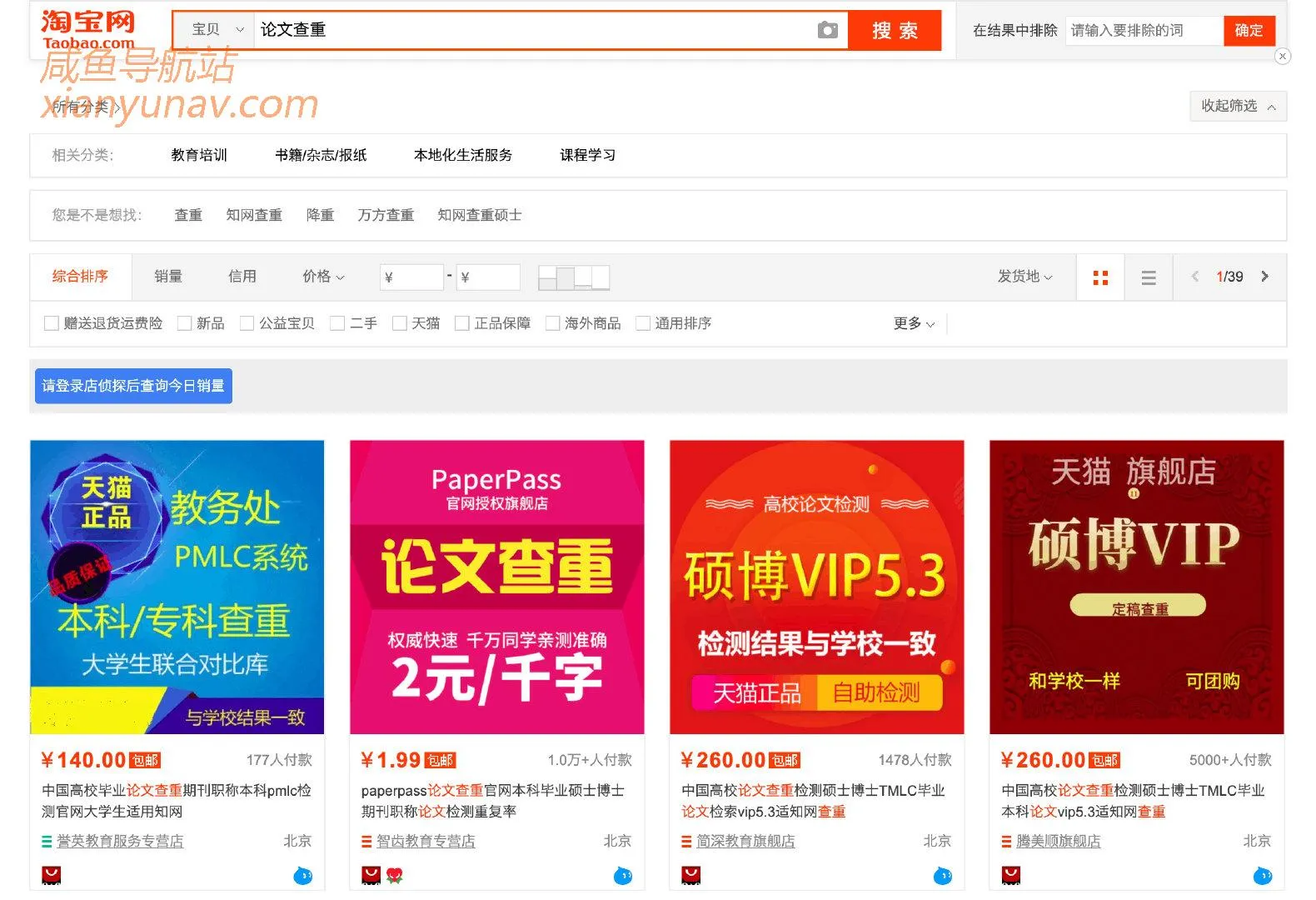The image size is (1316, 900).
Task: Click the price distribution bar chart
Action: (574, 277)
